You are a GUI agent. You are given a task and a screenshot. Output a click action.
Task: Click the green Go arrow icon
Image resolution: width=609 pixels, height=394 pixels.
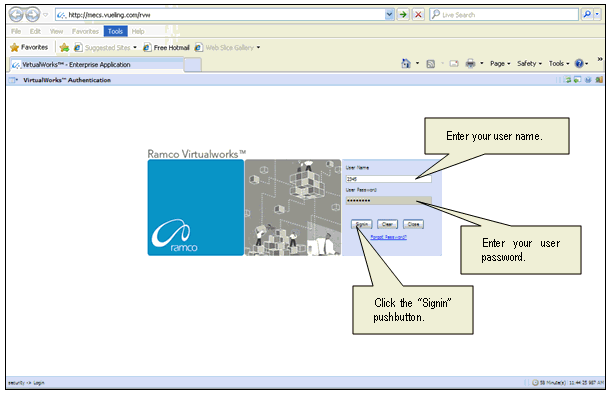tap(404, 15)
